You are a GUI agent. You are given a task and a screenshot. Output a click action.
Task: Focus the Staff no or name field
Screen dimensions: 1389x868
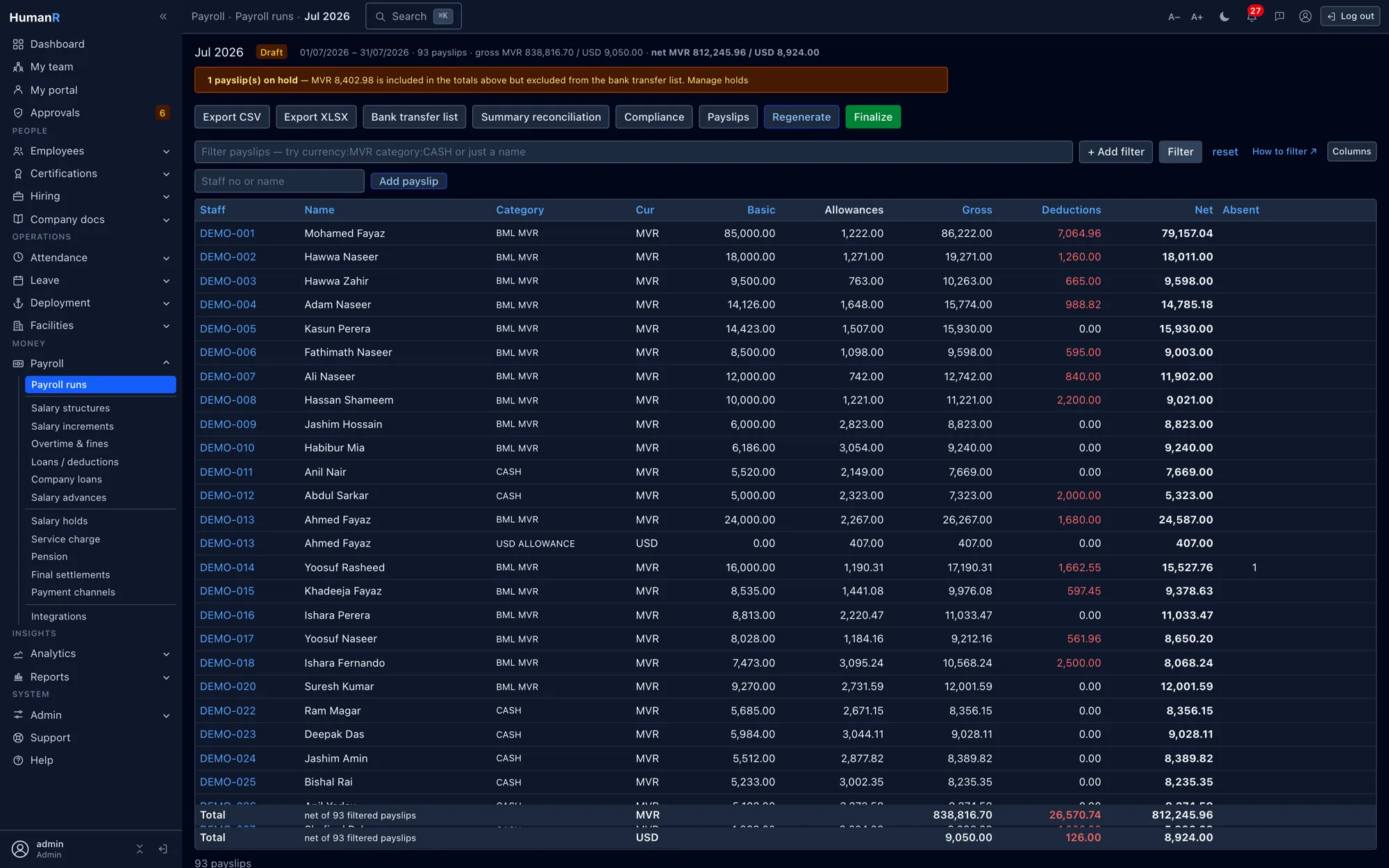(x=279, y=181)
